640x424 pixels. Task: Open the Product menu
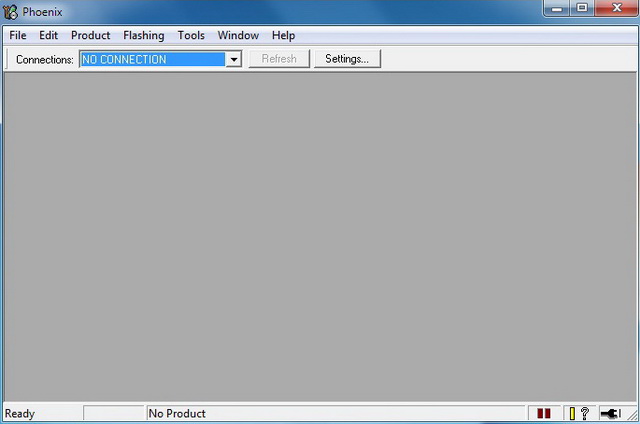coord(91,36)
